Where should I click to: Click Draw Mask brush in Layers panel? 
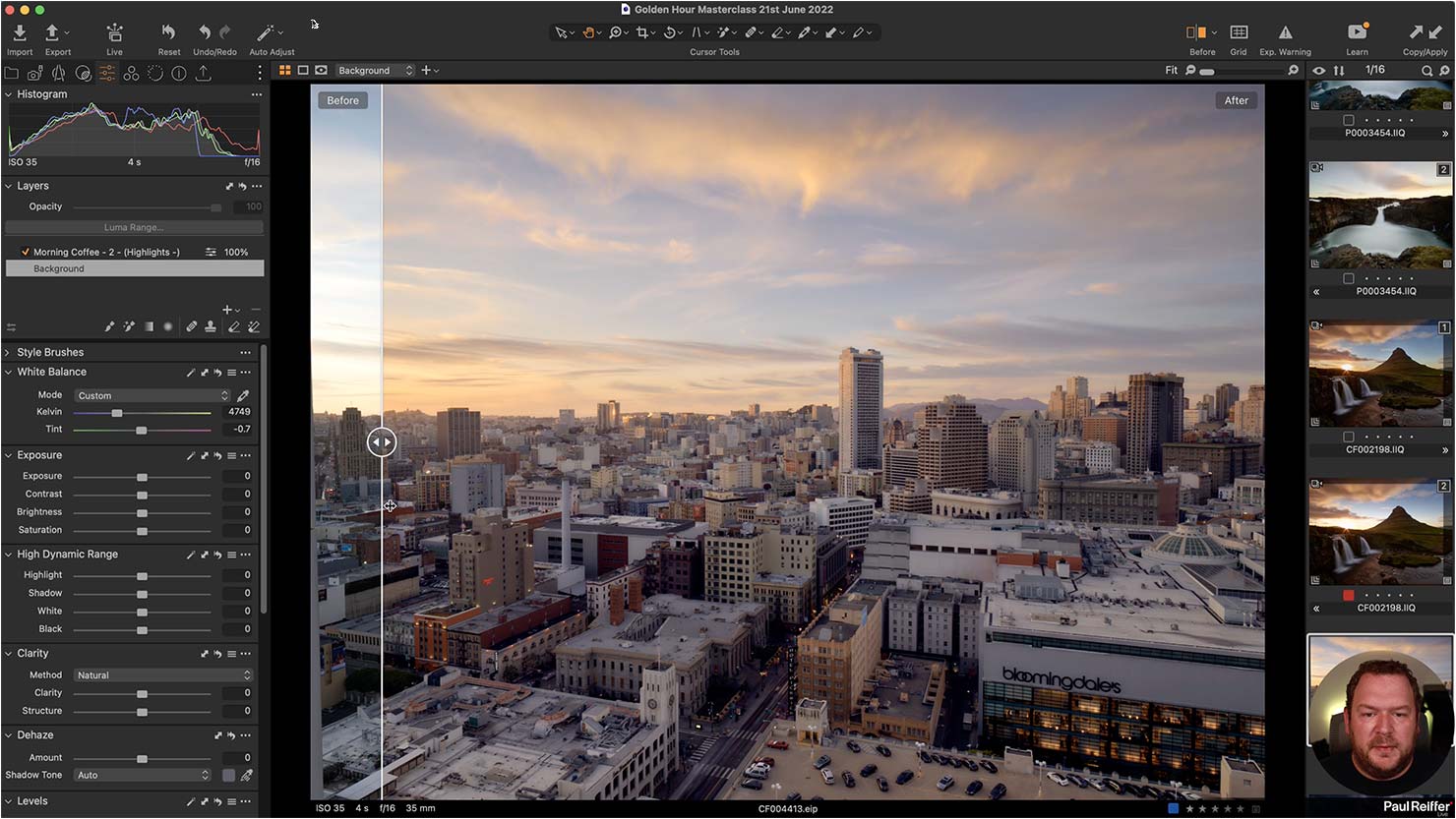[x=109, y=326]
